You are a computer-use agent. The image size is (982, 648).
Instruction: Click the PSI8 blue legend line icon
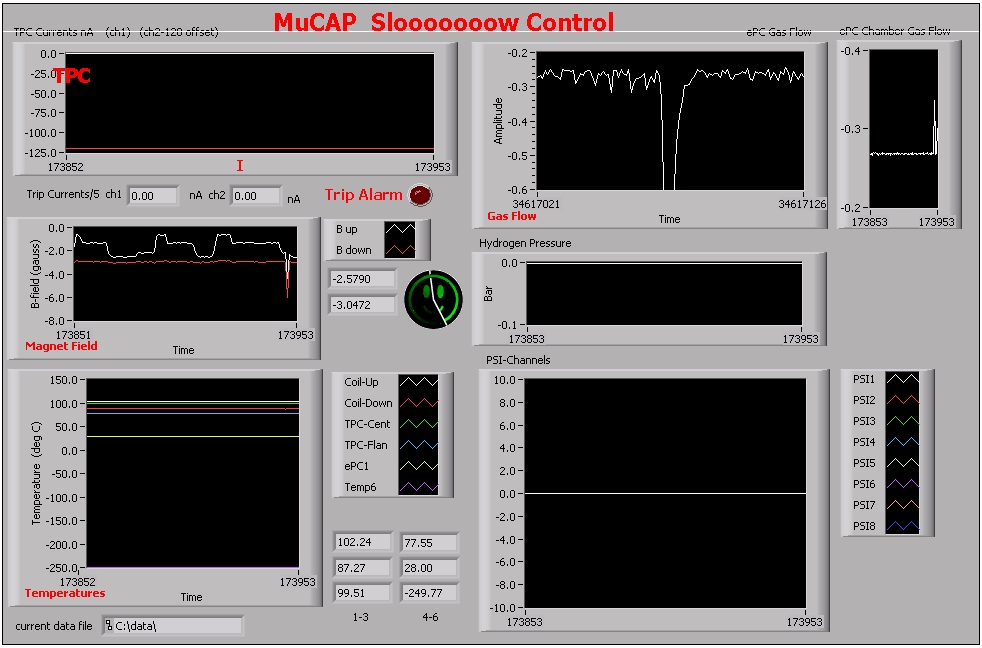point(901,526)
